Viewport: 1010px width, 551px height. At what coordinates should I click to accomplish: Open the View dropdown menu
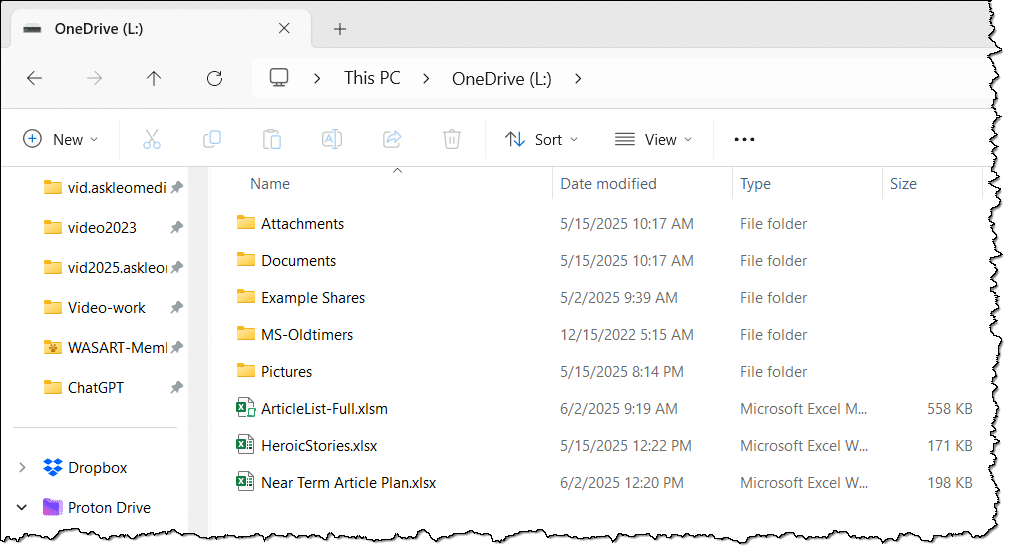(x=653, y=140)
